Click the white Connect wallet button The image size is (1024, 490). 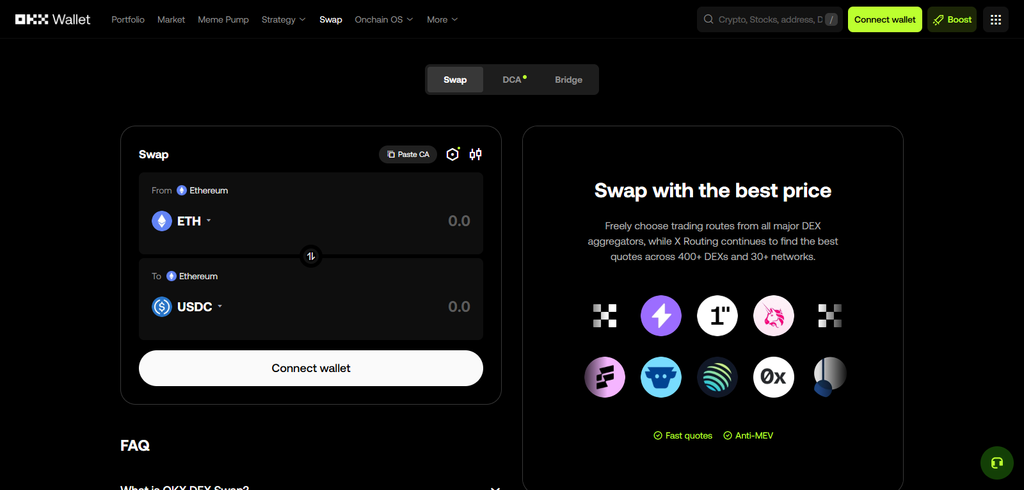[x=311, y=368]
